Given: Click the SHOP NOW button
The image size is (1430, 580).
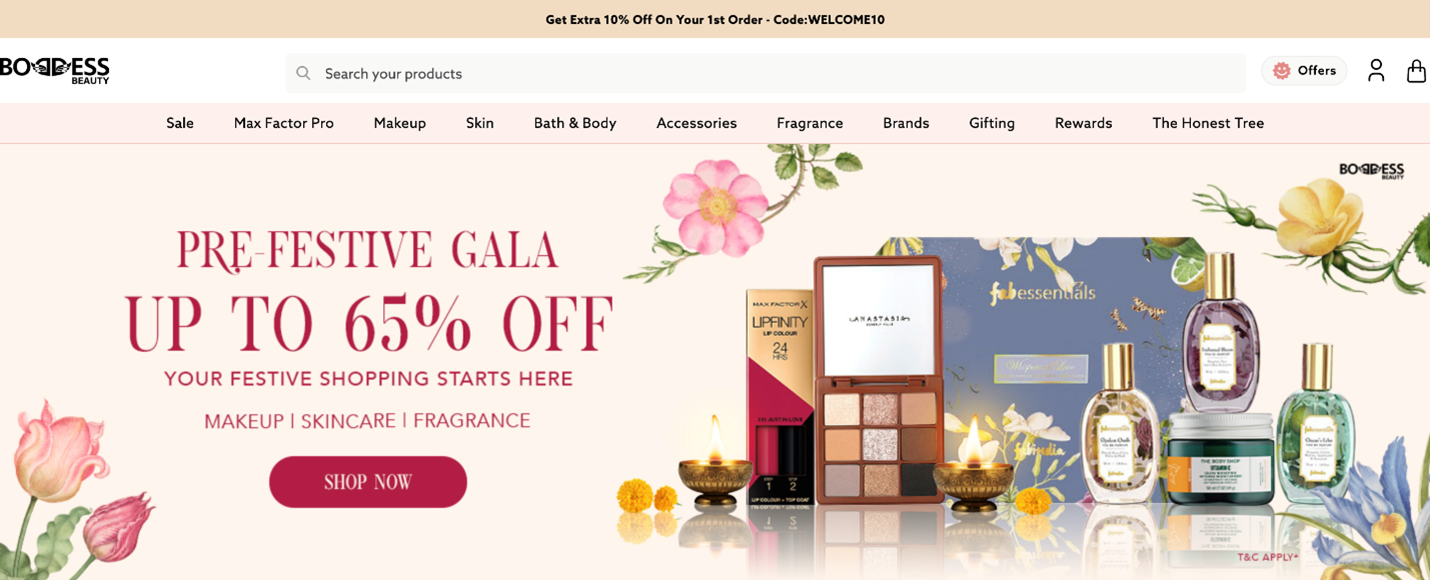Looking at the screenshot, I should 368,482.
